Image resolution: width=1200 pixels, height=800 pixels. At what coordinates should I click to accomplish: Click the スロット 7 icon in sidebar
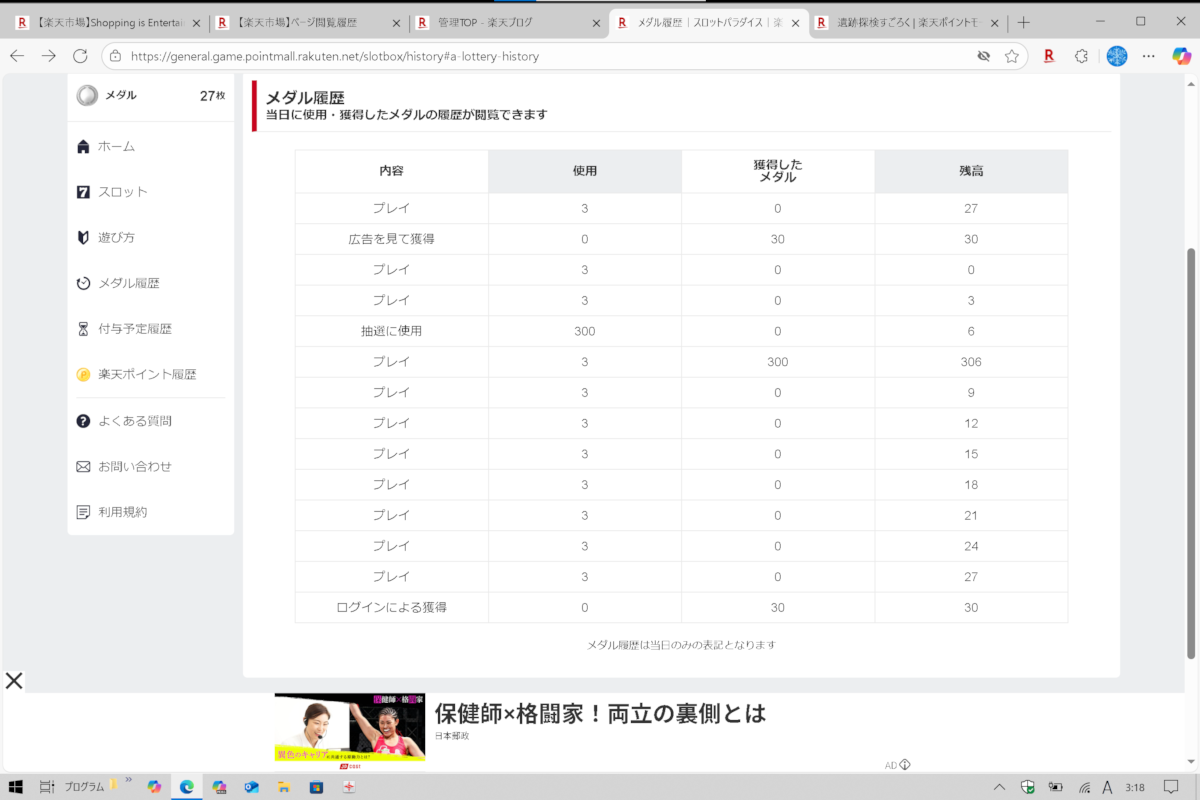pyautogui.click(x=84, y=192)
